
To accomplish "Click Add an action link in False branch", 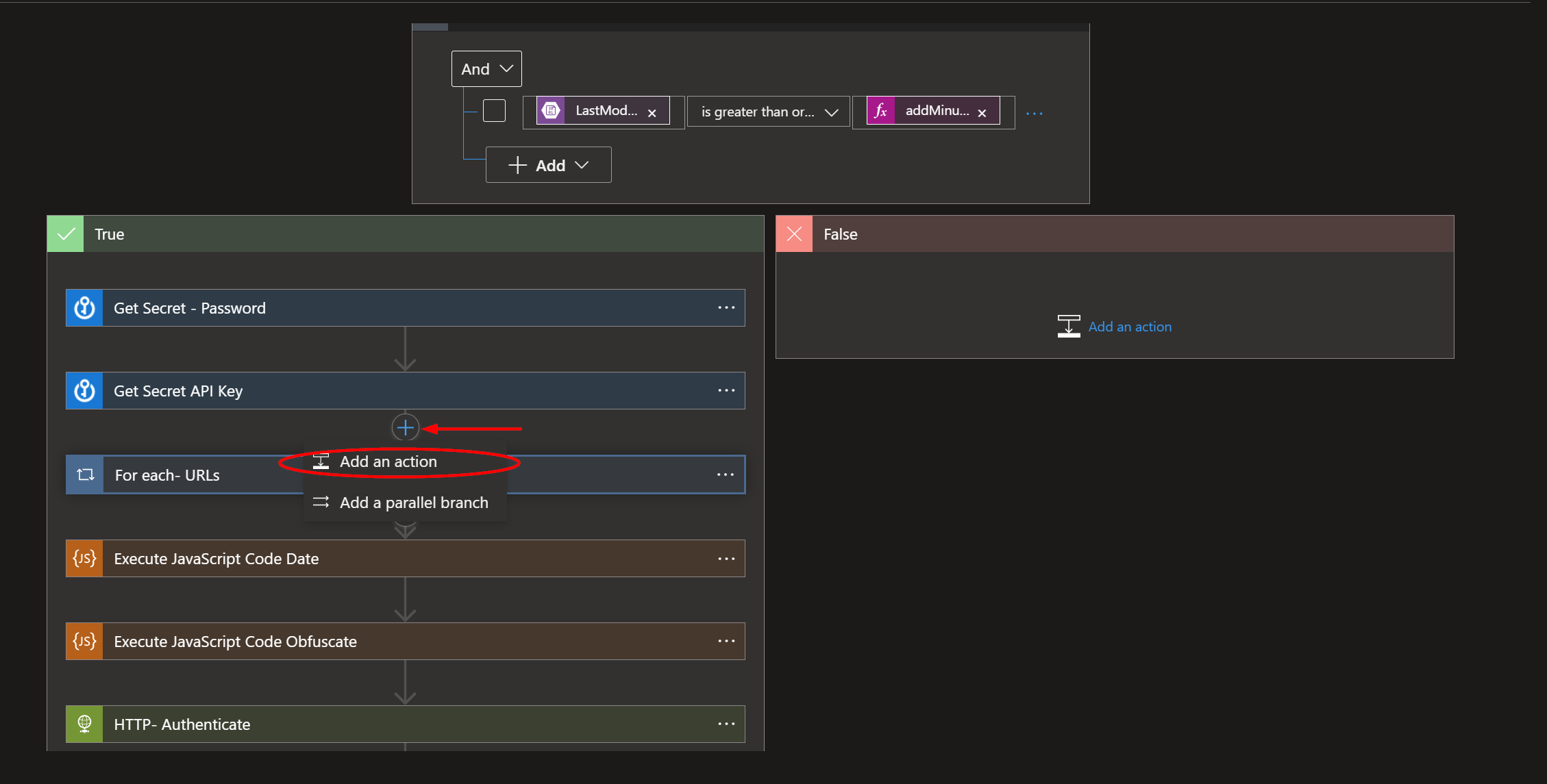I will point(1129,327).
